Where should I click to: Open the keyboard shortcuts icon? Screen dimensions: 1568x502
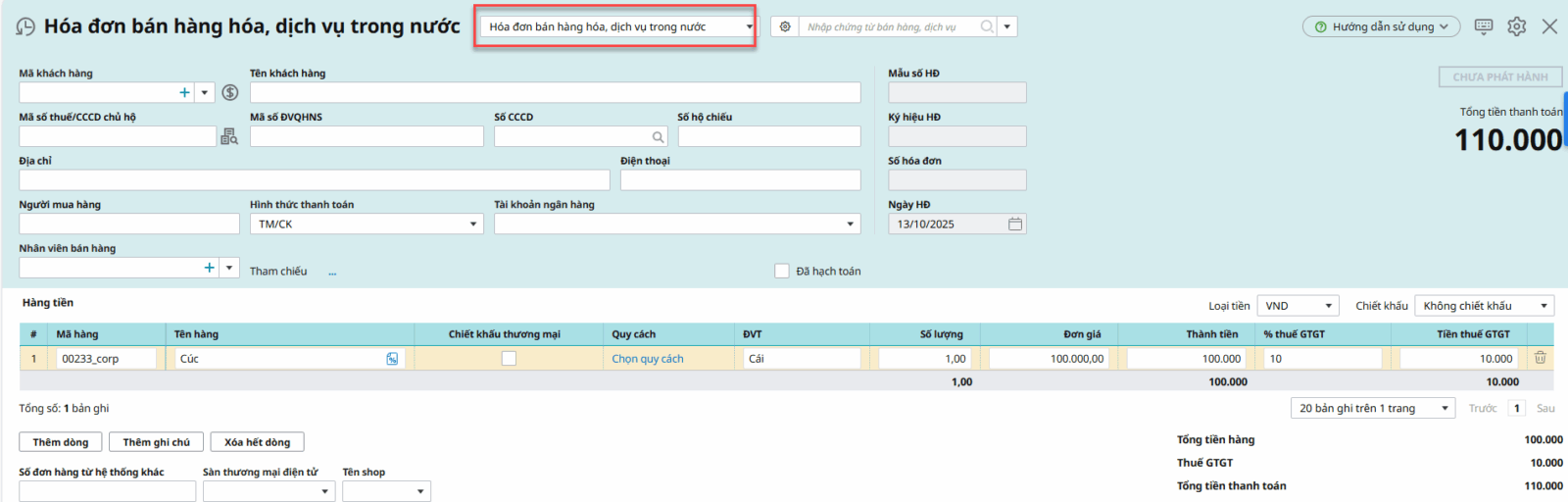[x=1484, y=27]
